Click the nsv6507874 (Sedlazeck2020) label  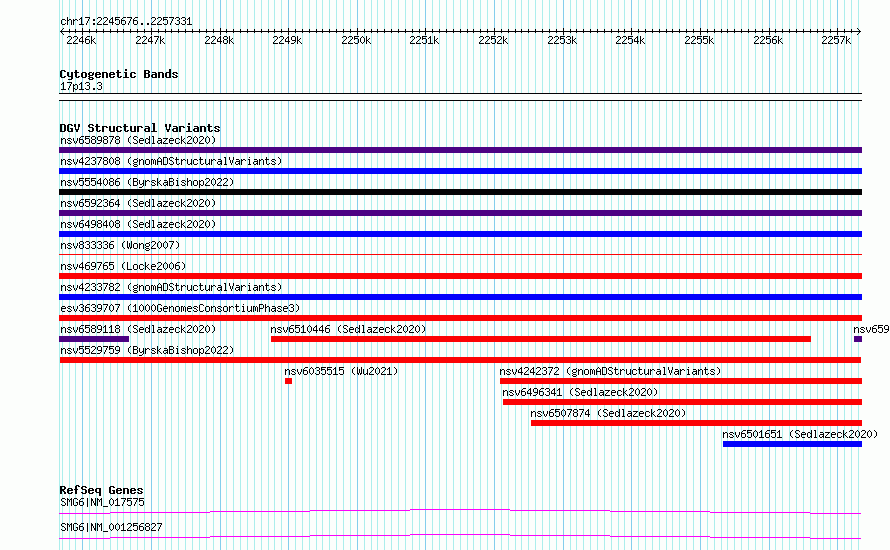click(x=608, y=413)
